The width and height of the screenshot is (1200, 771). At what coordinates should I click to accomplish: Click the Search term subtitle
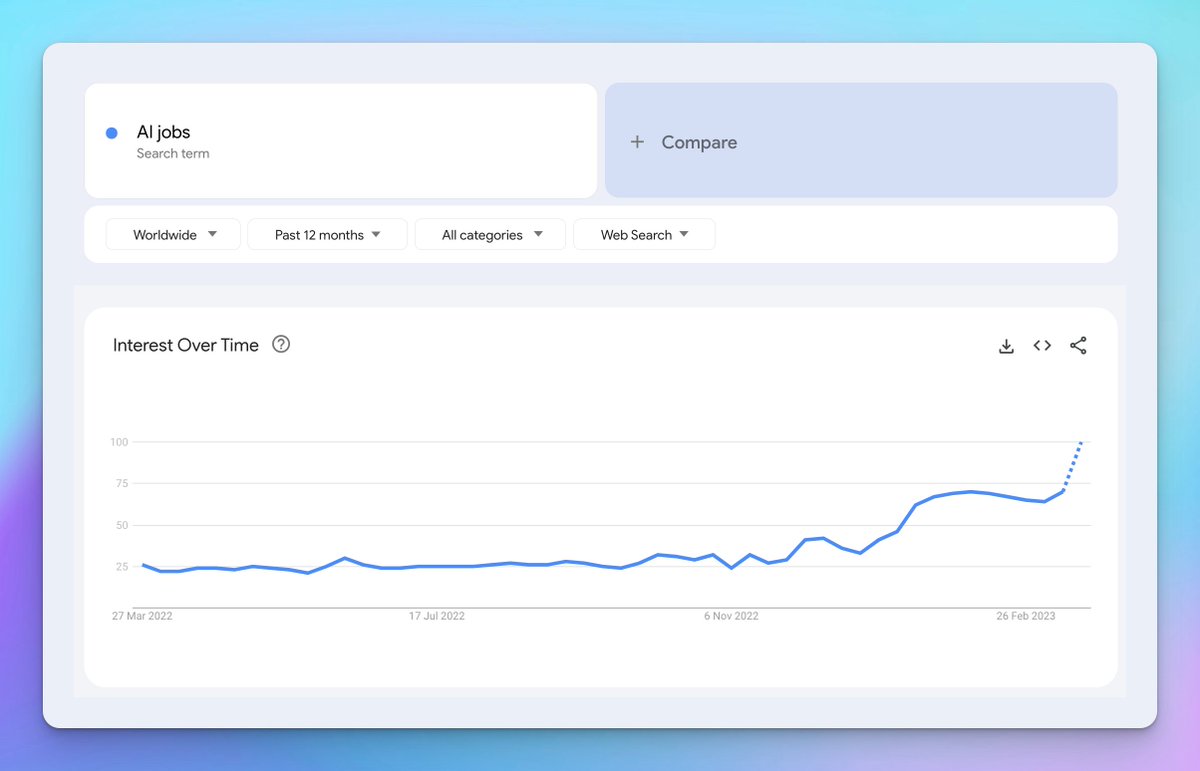click(x=173, y=154)
